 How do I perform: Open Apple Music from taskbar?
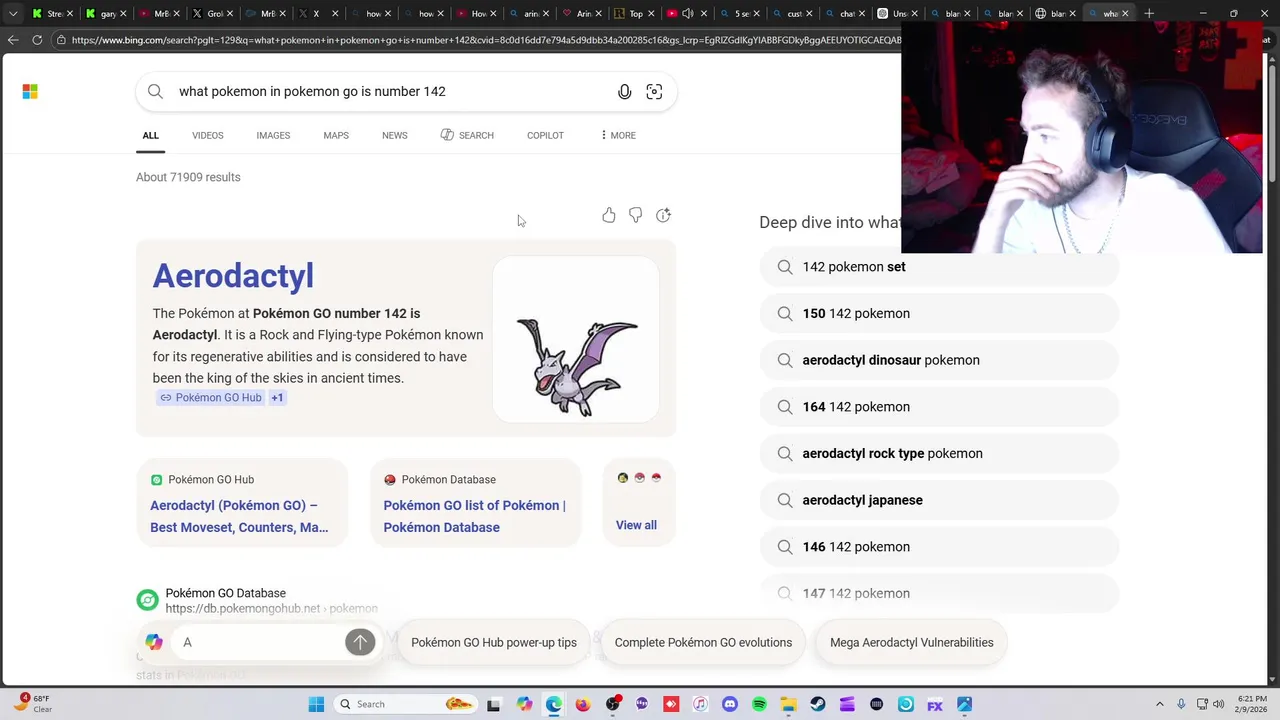[700, 704]
